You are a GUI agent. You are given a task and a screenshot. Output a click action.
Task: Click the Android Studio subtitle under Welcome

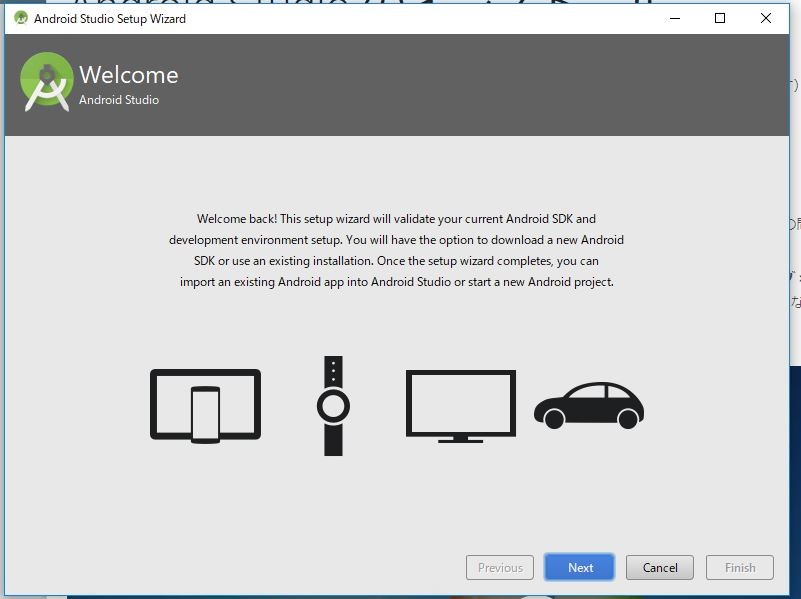tap(119, 100)
